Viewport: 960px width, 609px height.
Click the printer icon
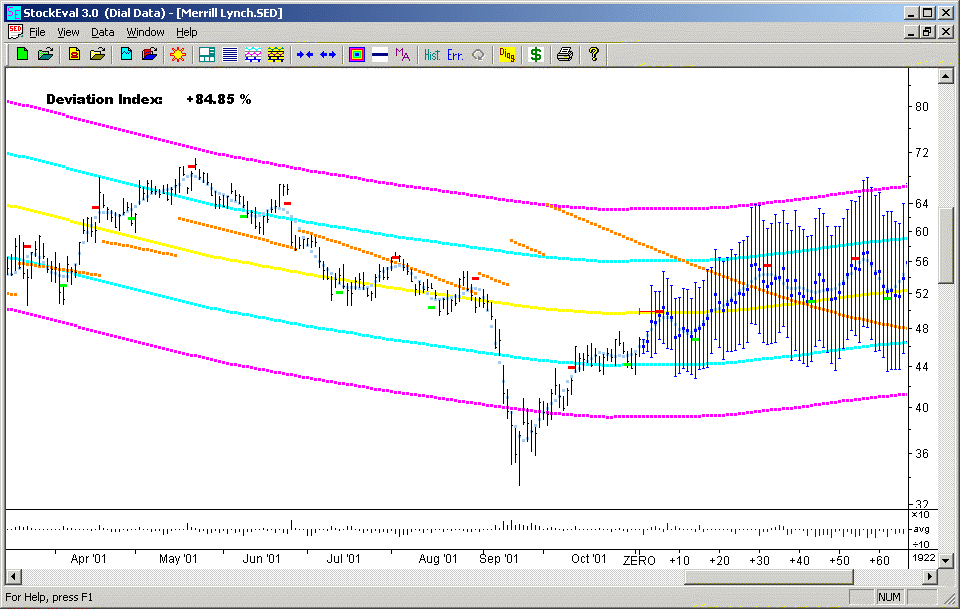click(564, 54)
